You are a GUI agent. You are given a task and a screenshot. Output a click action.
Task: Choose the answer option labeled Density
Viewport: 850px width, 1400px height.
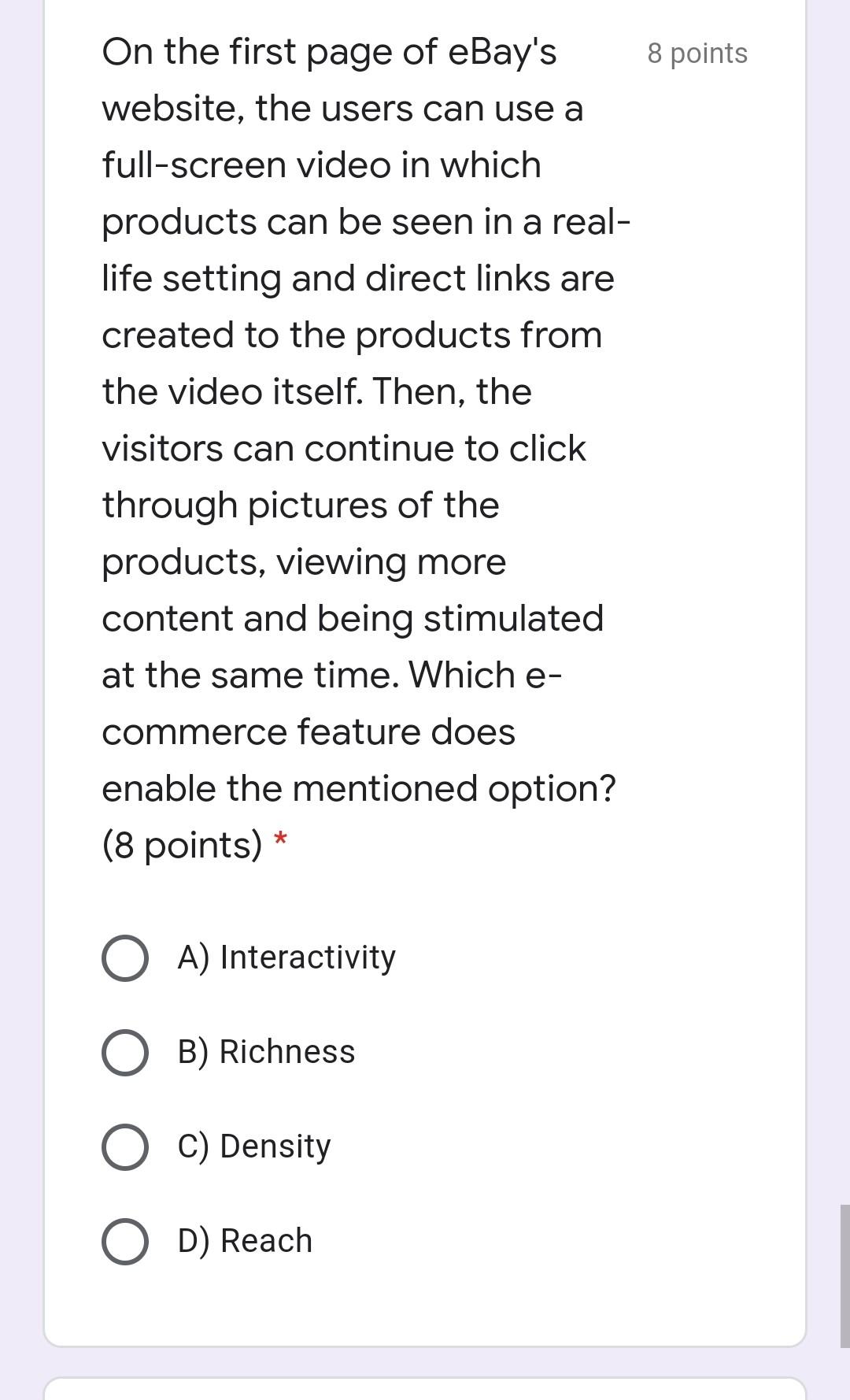click(x=253, y=1146)
